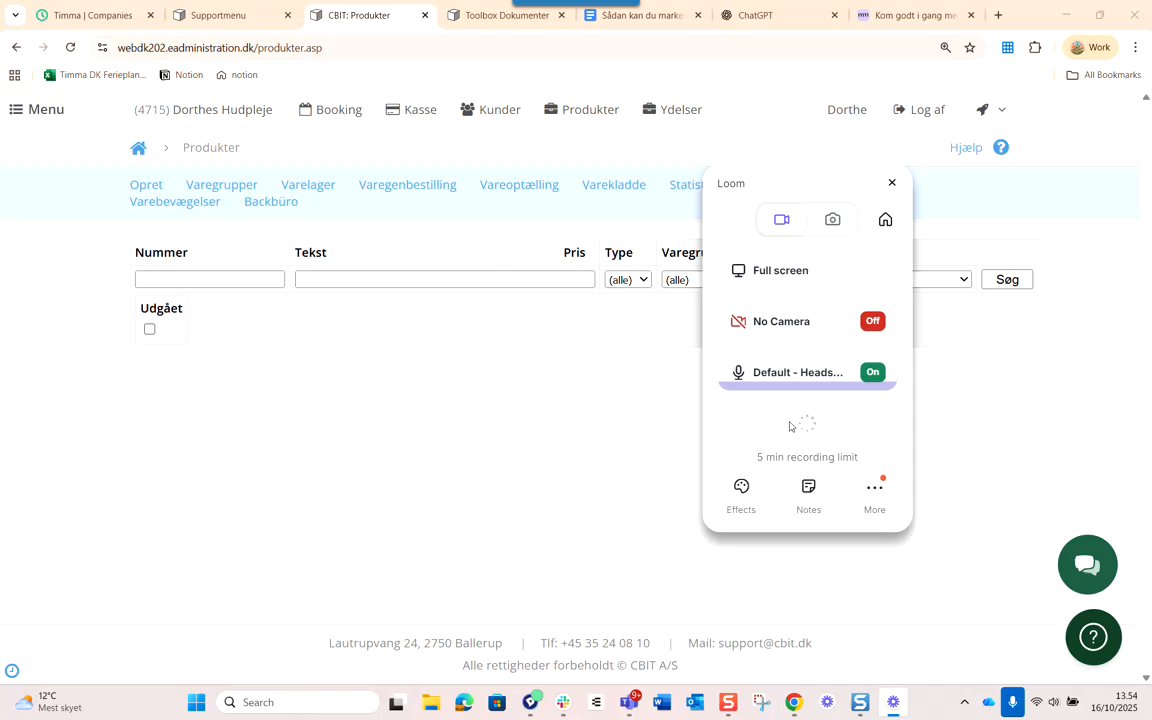Open Loom More options
Image resolution: width=1152 pixels, height=720 pixels.
874,496
